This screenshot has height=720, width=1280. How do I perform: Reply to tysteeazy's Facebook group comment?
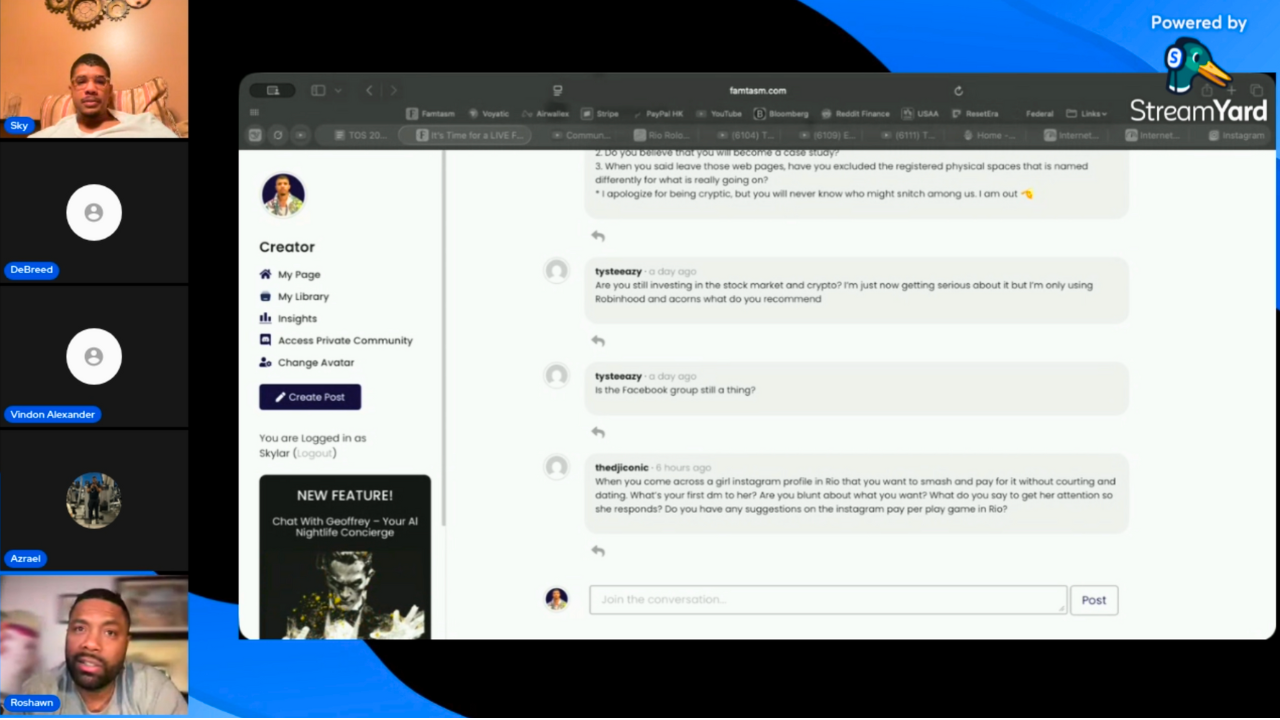point(598,432)
